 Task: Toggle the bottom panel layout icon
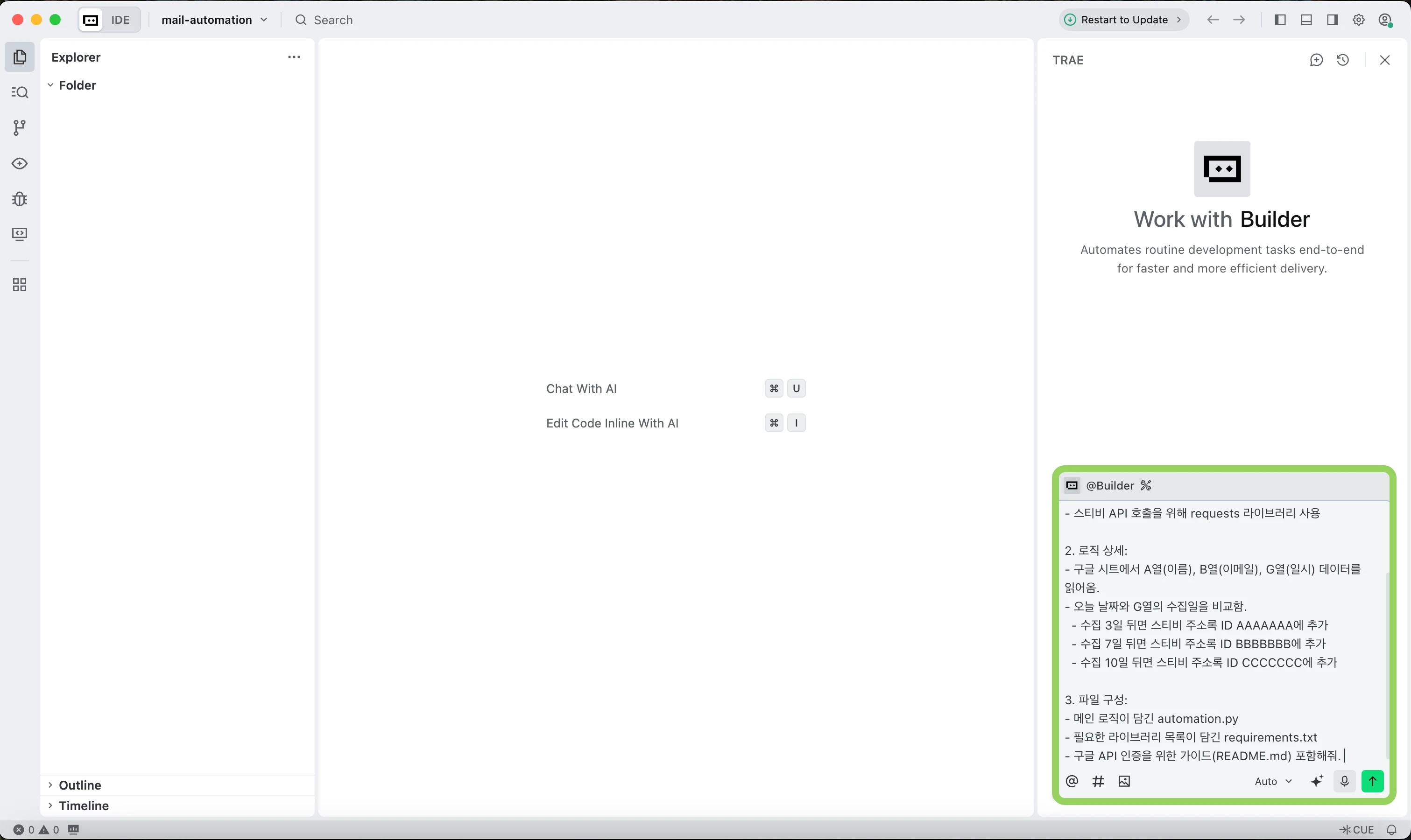click(x=1306, y=20)
